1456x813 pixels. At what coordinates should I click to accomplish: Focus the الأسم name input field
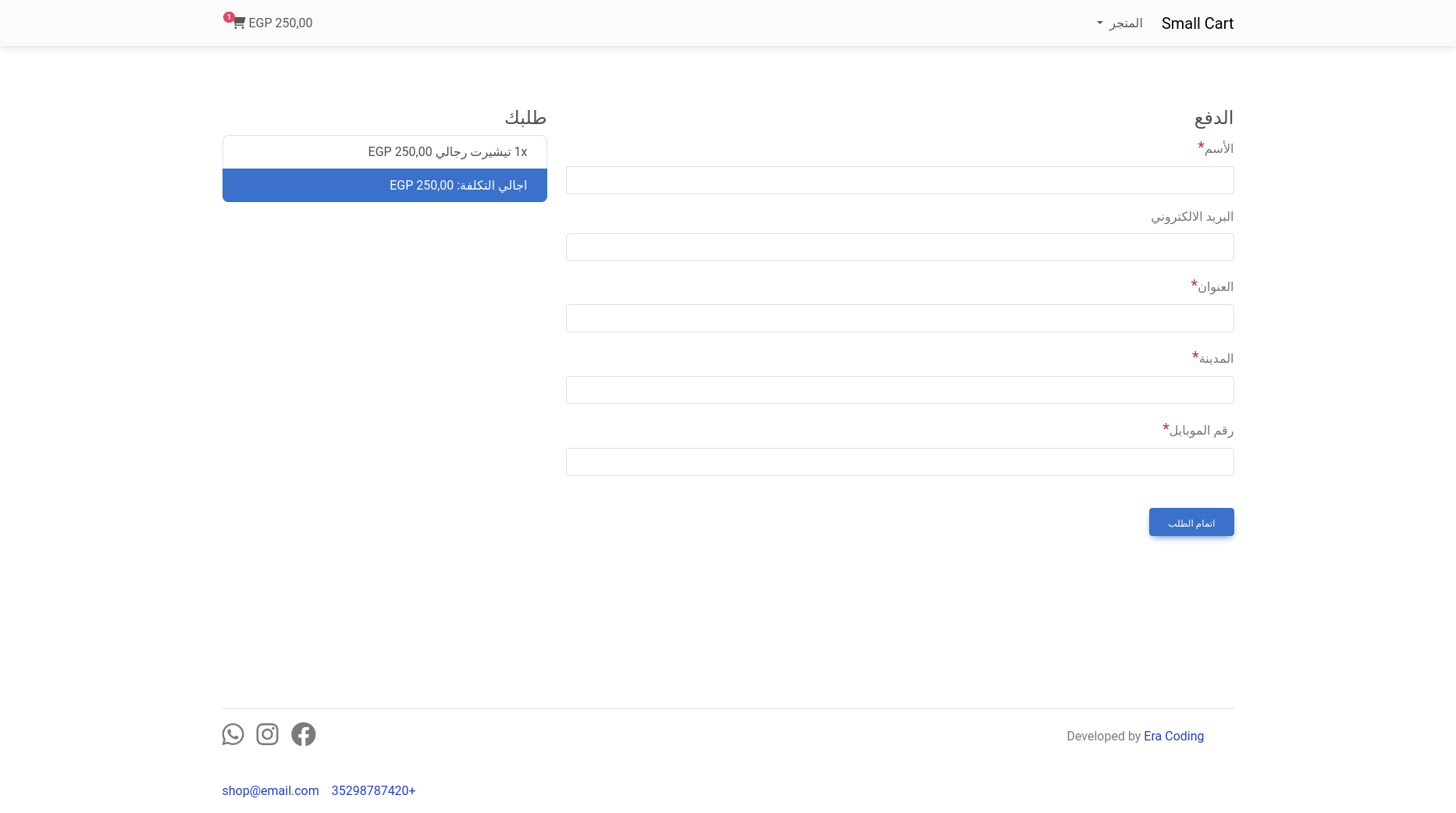(x=899, y=180)
